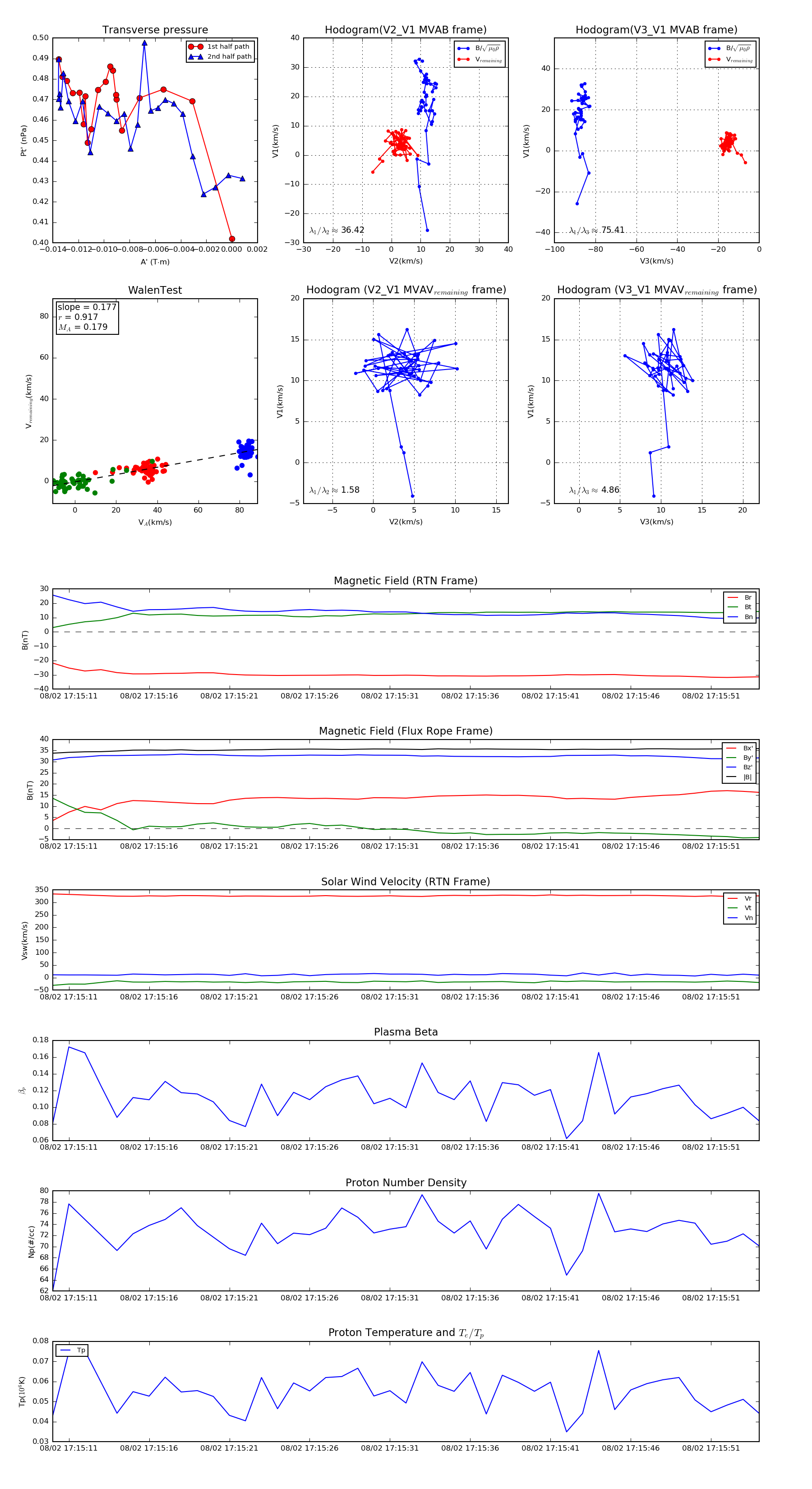
Task: Click the lowest red point in Transverse pressure
Action: [232, 239]
